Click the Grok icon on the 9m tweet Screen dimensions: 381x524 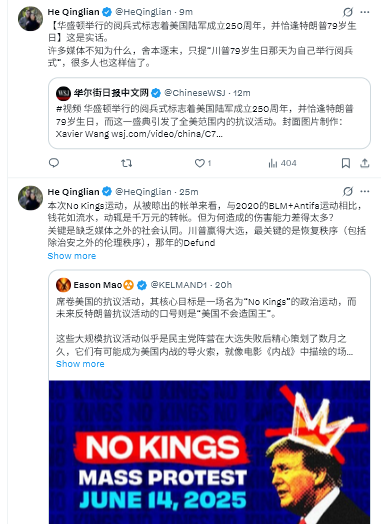[348, 12]
